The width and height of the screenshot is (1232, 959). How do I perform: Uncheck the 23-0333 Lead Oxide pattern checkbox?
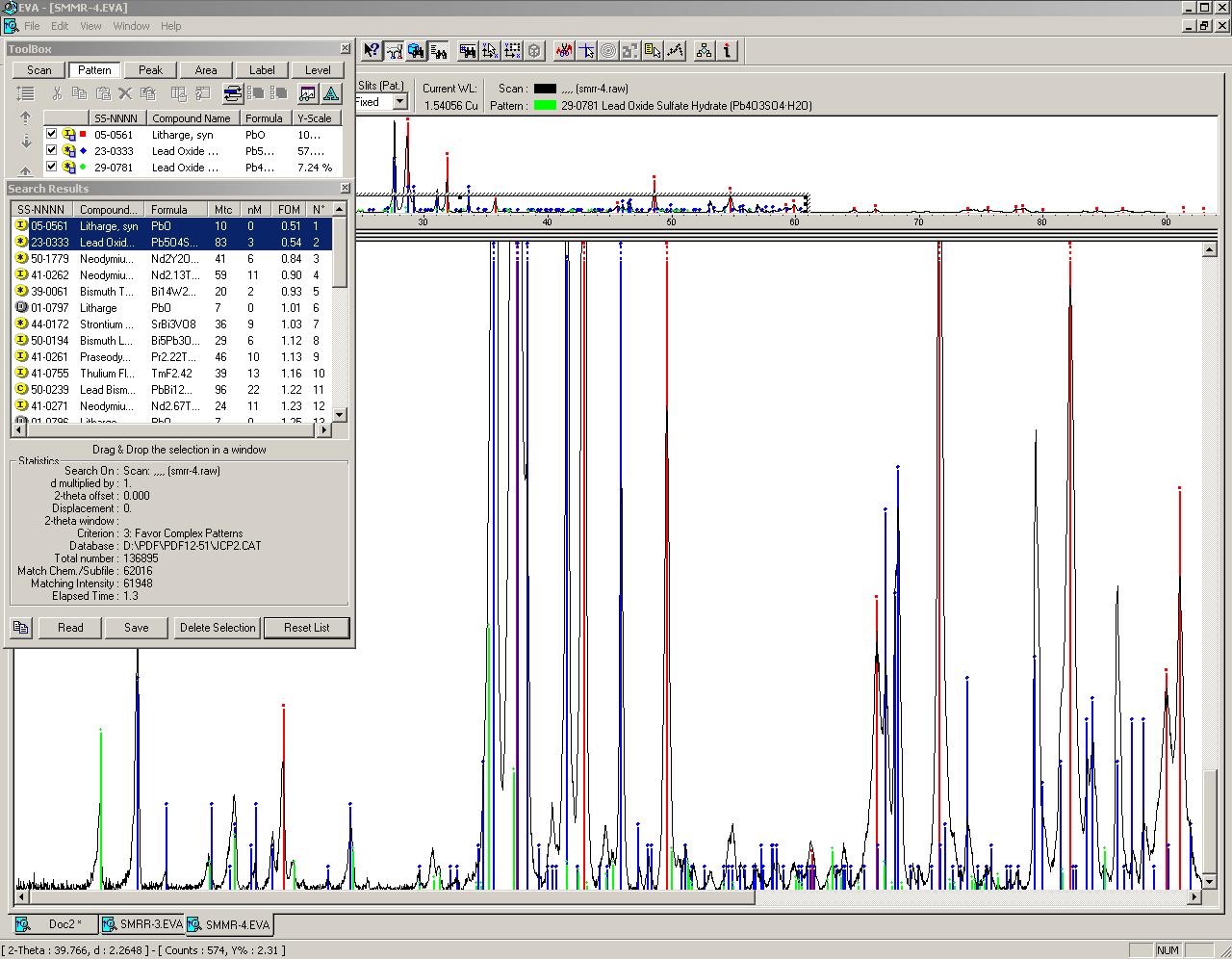(52, 151)
